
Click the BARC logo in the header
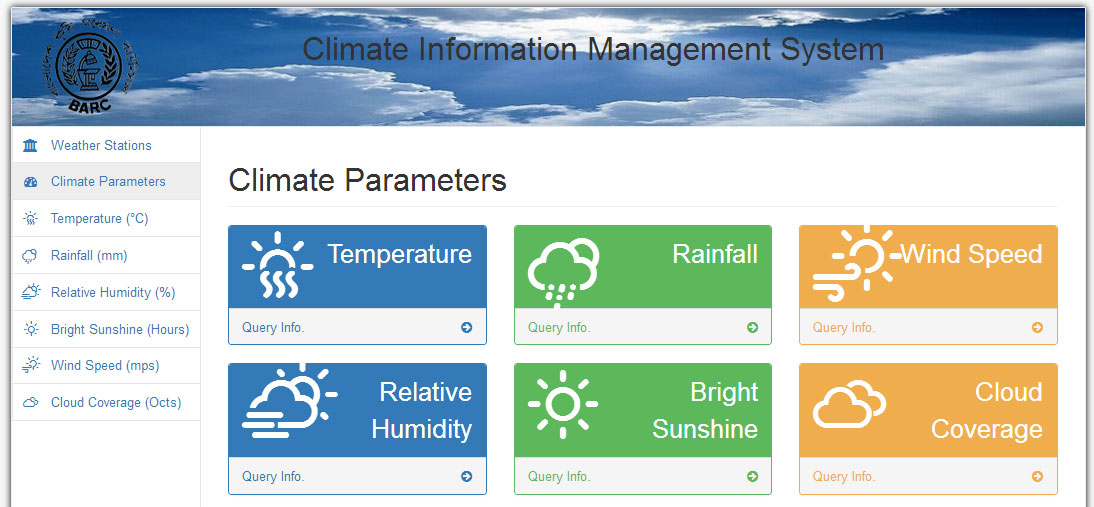(x=90, y=66)
